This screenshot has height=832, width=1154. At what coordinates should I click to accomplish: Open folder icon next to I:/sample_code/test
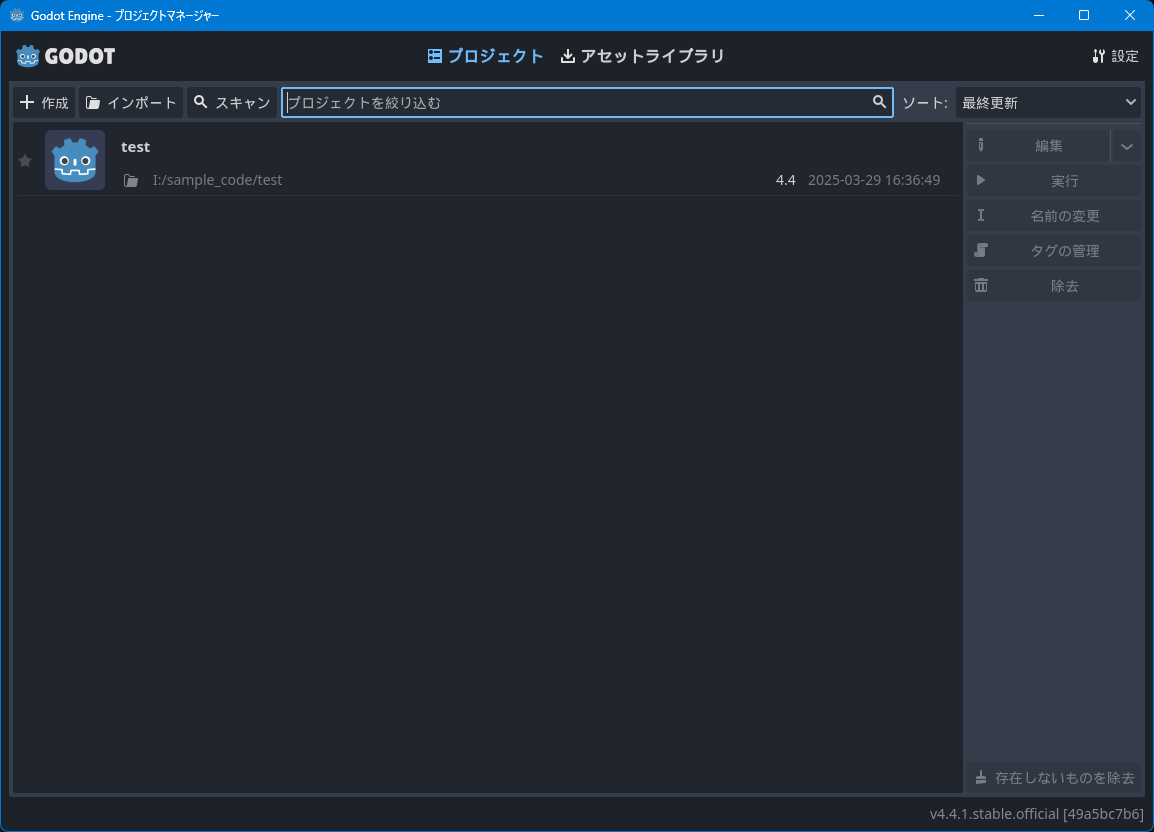[x=131, y=180]
